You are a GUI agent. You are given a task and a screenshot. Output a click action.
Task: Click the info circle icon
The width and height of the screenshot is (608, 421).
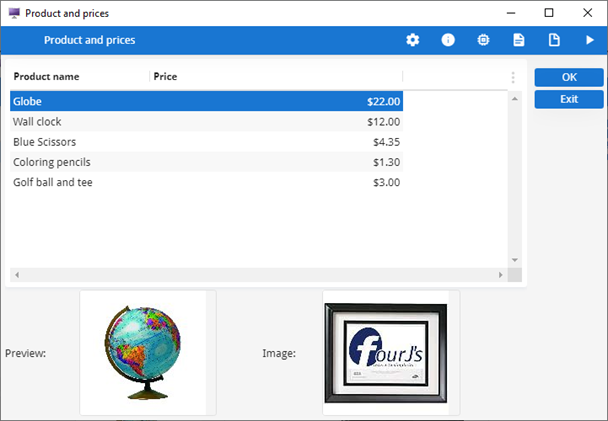[x=448, y=40]
